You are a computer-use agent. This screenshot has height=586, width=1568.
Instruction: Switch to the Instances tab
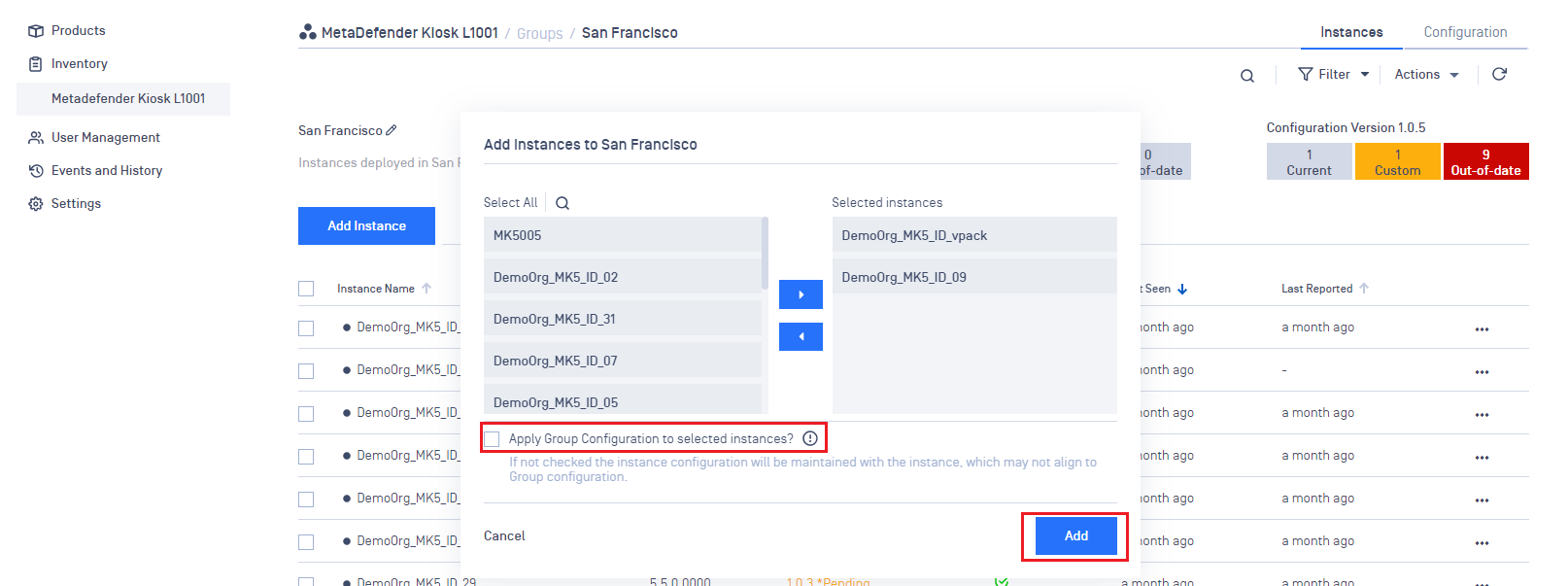pyautogui.click(x=1351, y=32)
